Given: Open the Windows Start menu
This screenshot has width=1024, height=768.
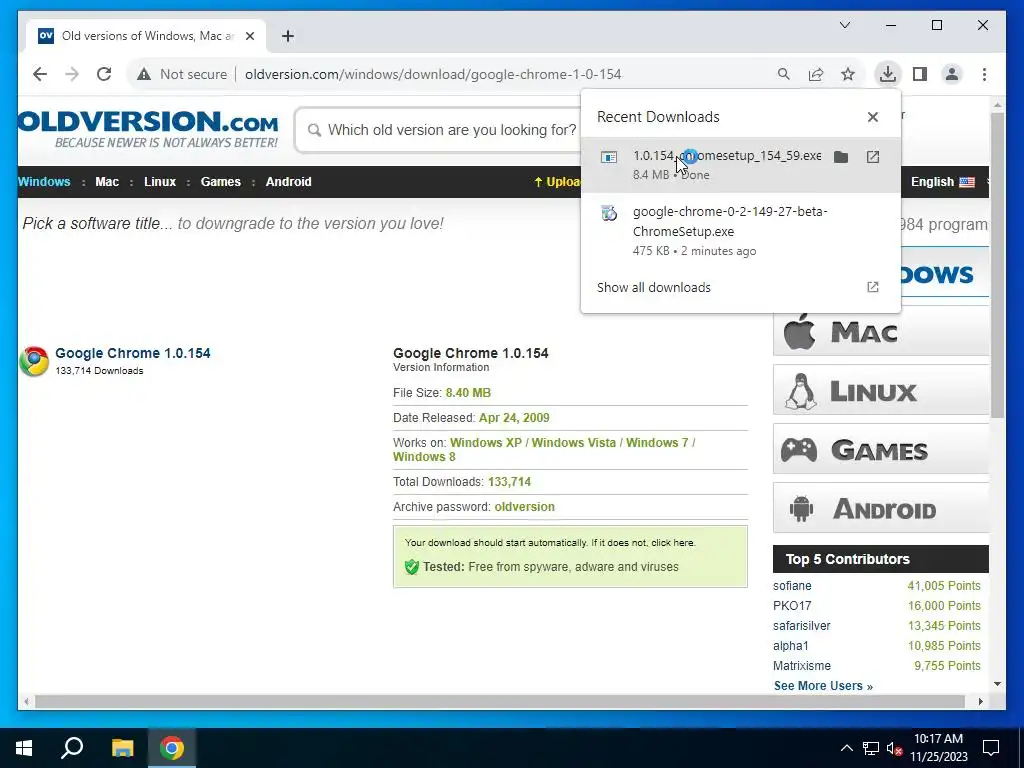Looking at the screenshot, I should coord(24,748).
